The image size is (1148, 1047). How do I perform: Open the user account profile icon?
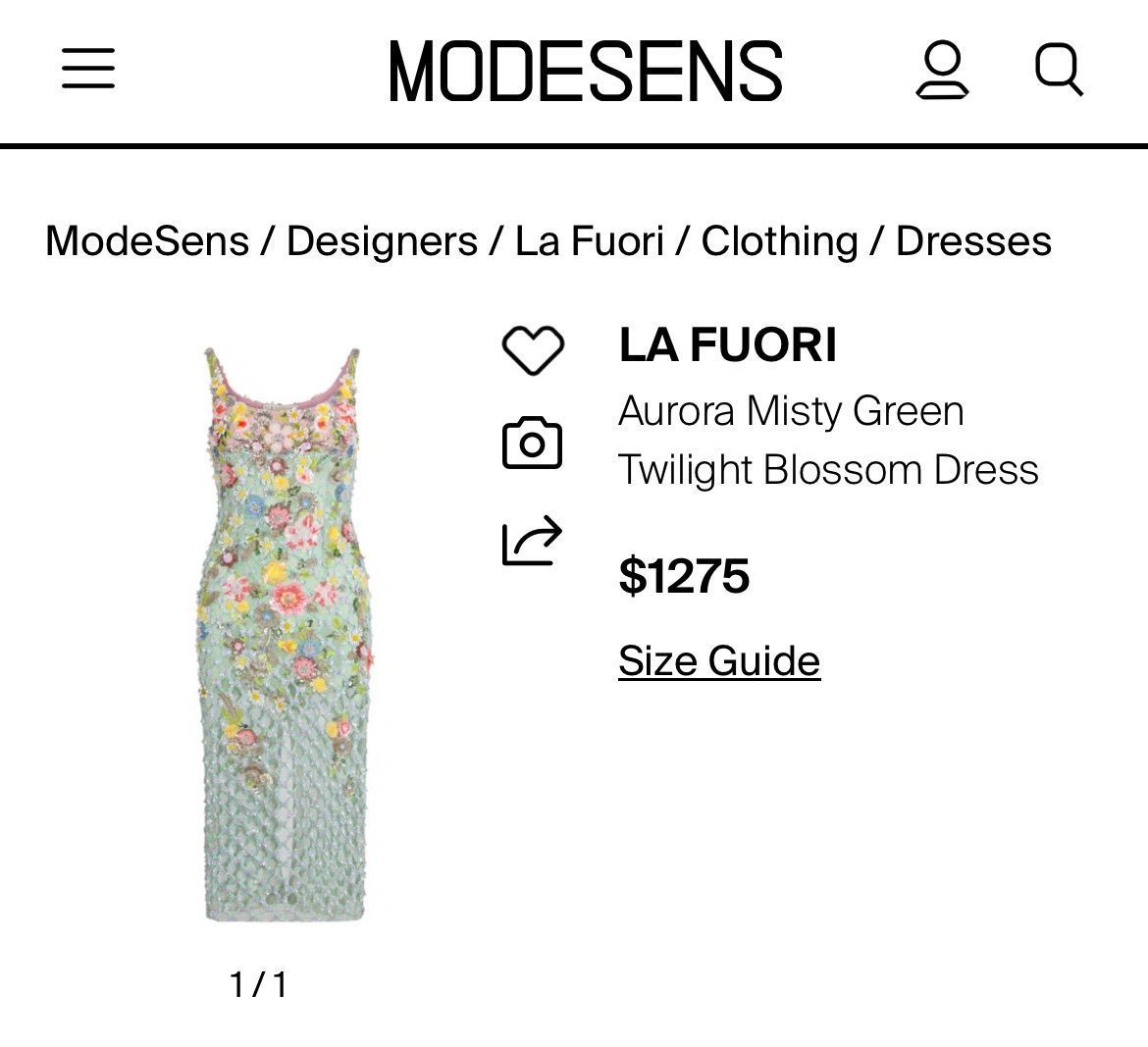pos(942,70)
